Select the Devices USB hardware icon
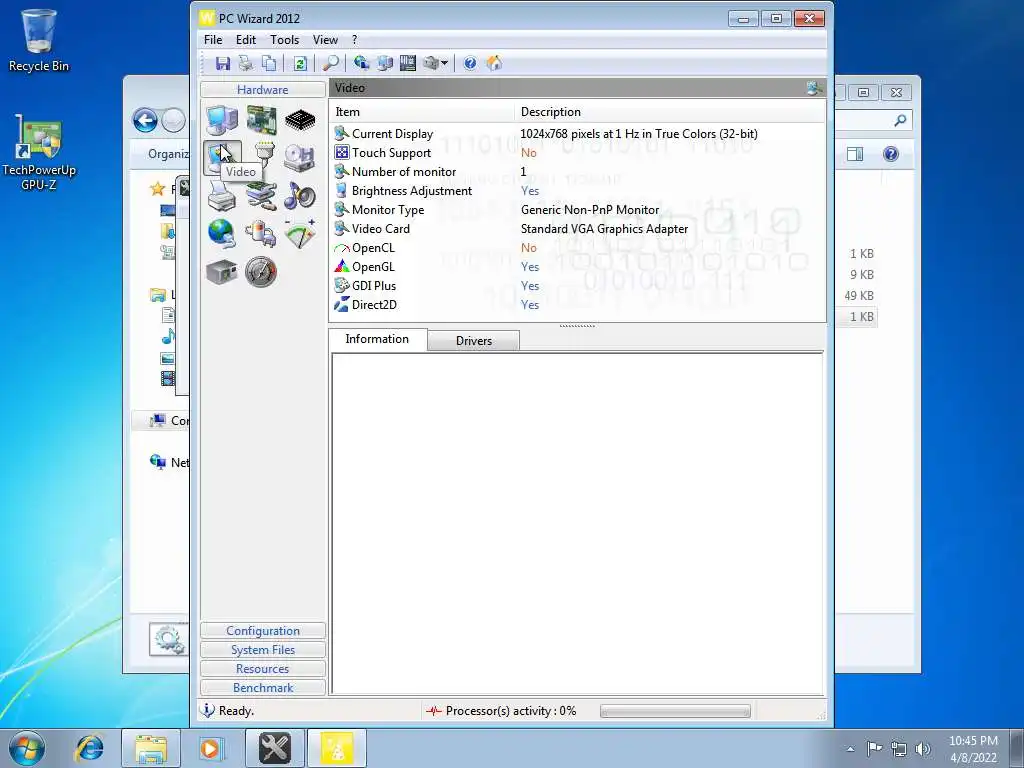1024x768 pixels. pos(261,196)
